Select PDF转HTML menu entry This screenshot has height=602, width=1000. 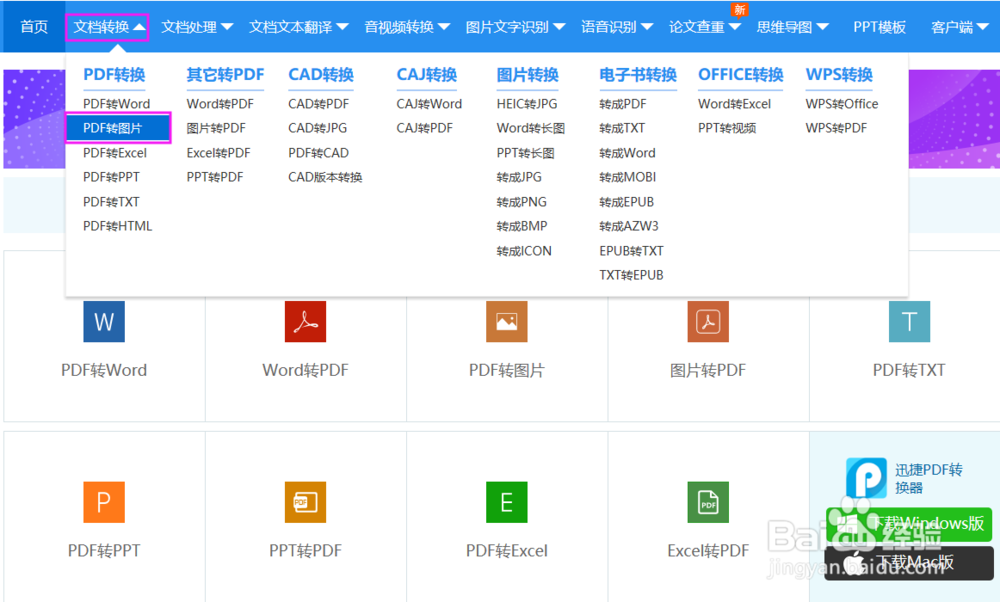pyautogui.click(x=117, y=226)
